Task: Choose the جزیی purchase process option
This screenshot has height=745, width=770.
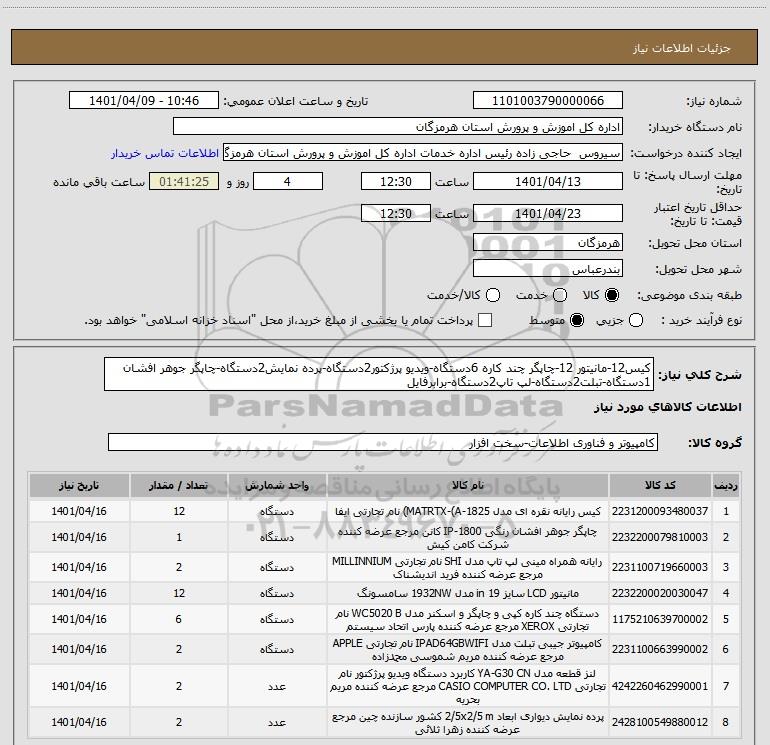Action: coord(635,320)
